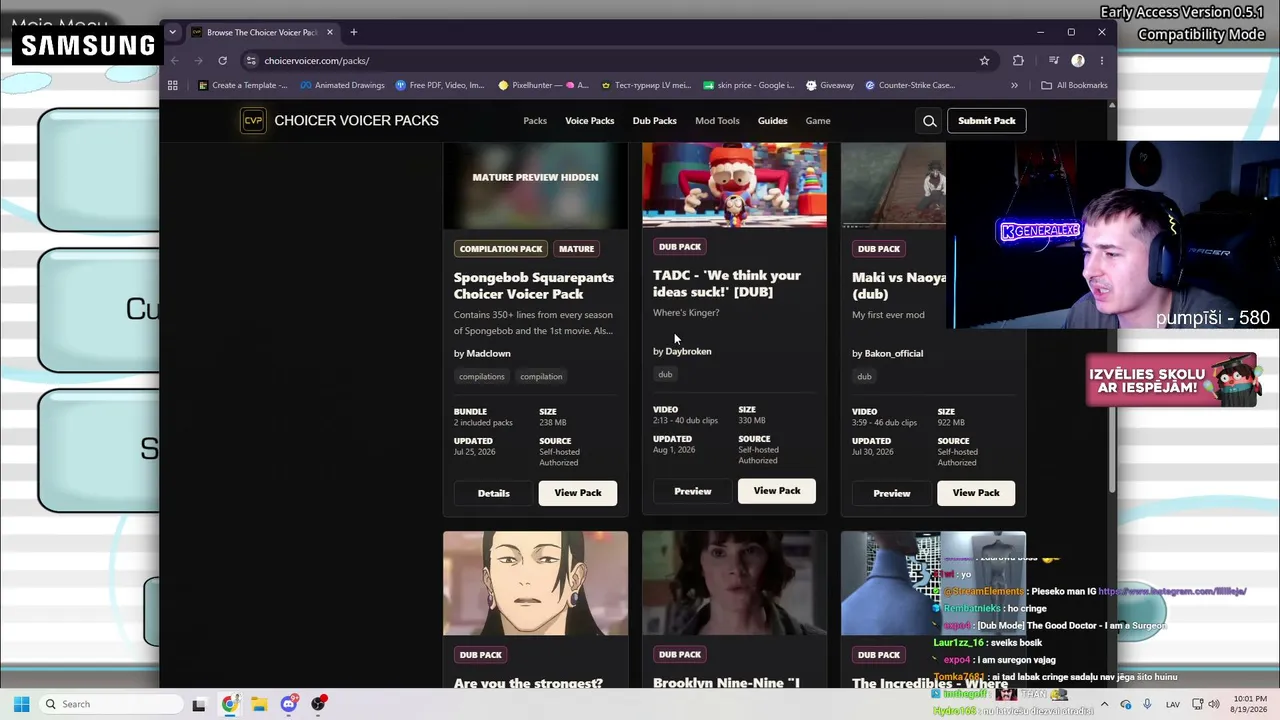View site information icon in address bar

(x=250, y=60)
